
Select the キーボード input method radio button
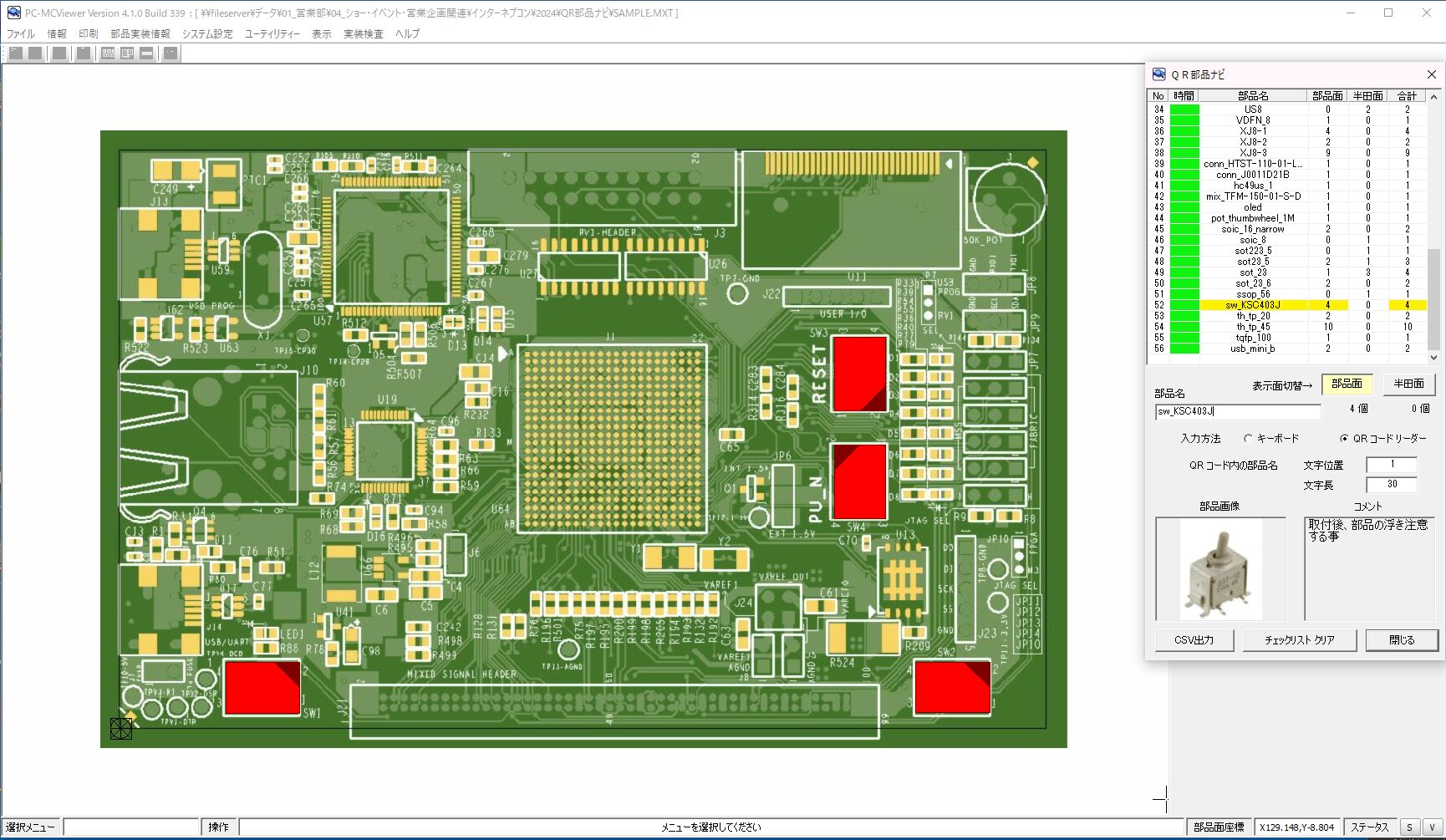pyautogui.click(x=1248, y=439)
